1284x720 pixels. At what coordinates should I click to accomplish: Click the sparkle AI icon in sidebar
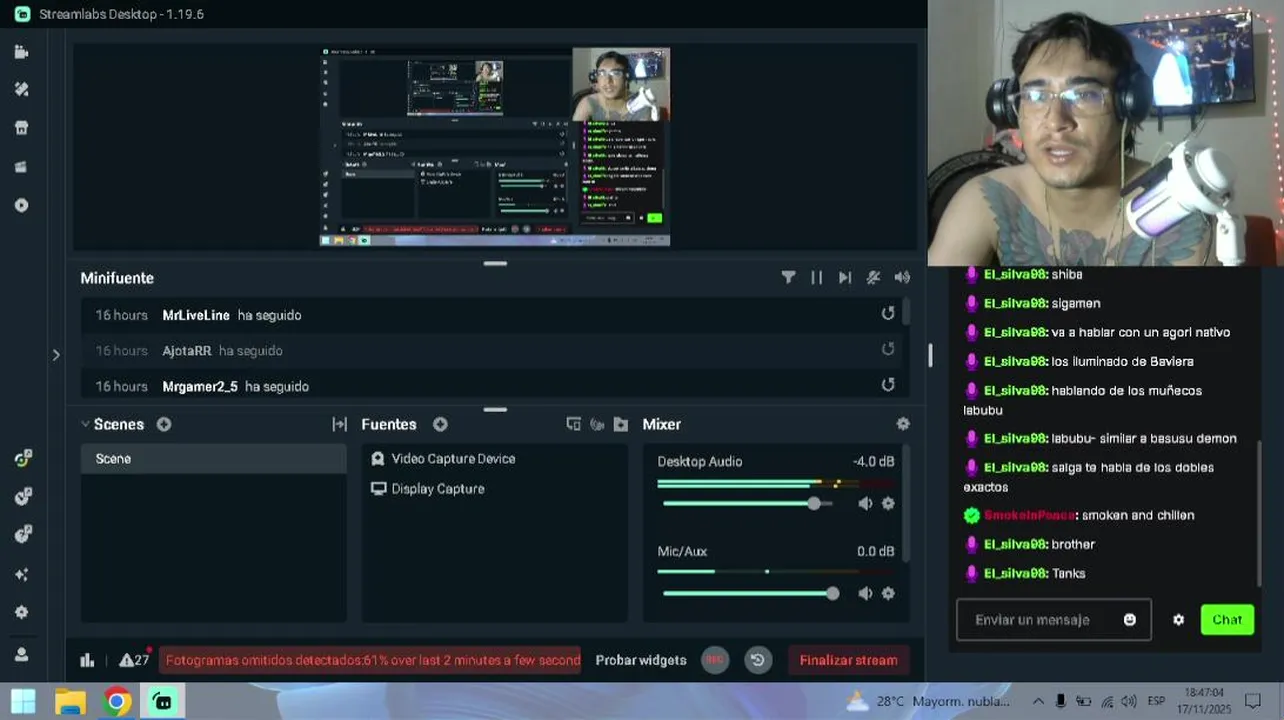[22, 574]
